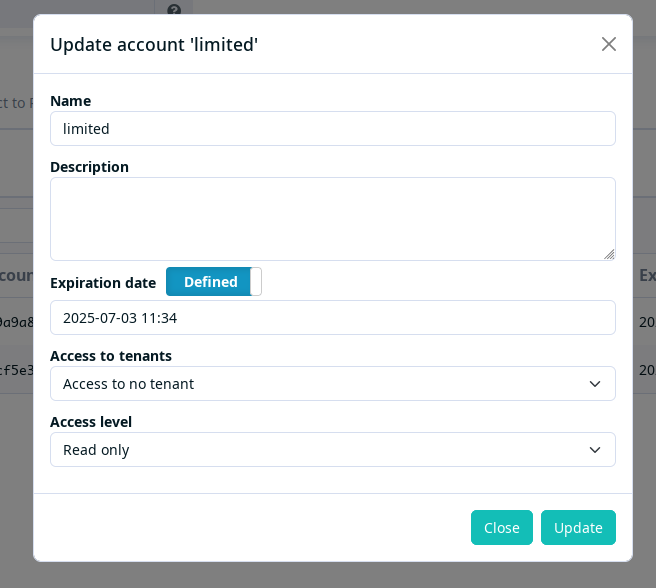Click the 'Access level' label
Image resolution: width=656 pixels, height=588 pixels.
(x=91, y=422)
